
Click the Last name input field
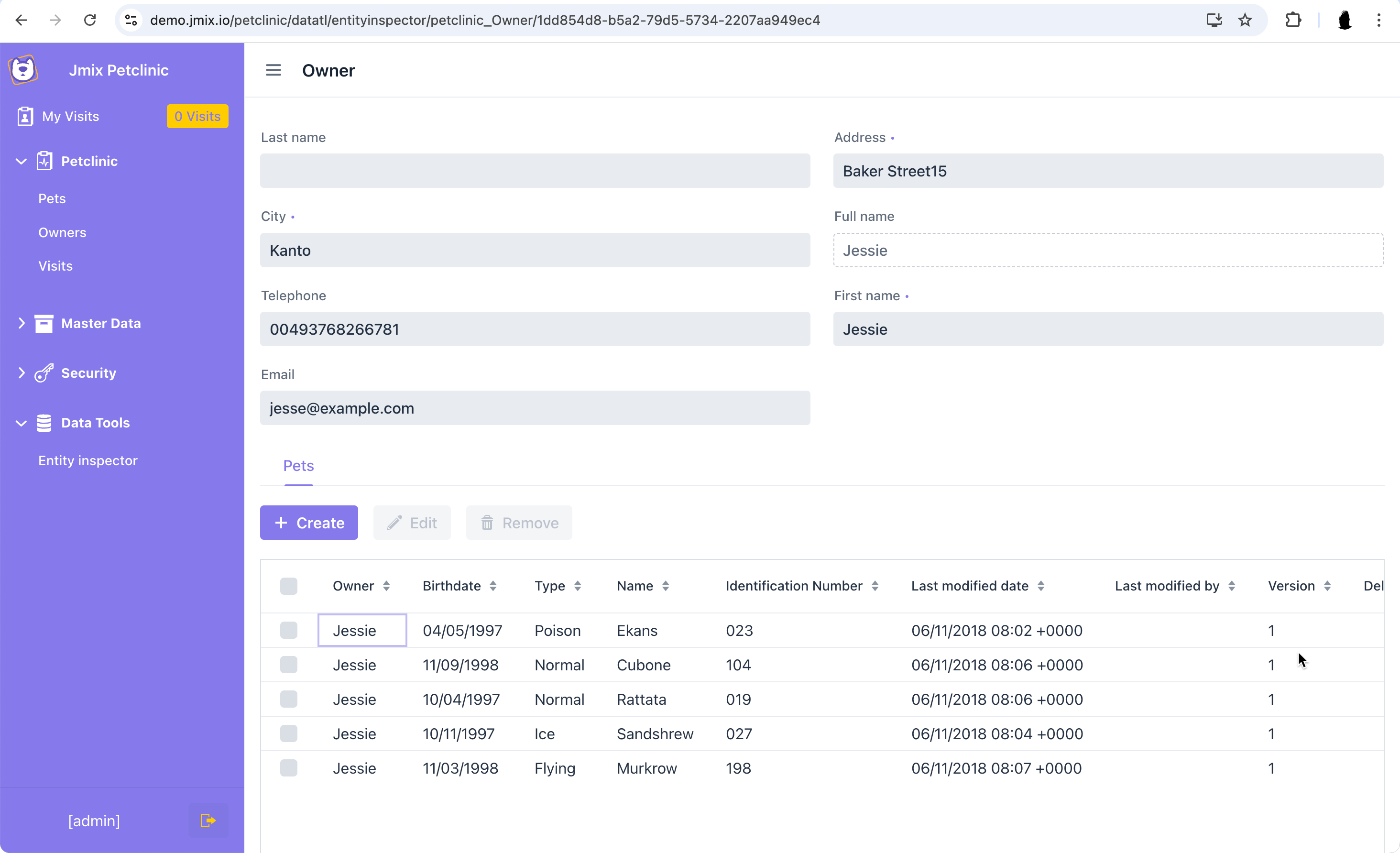coord(535,171)
